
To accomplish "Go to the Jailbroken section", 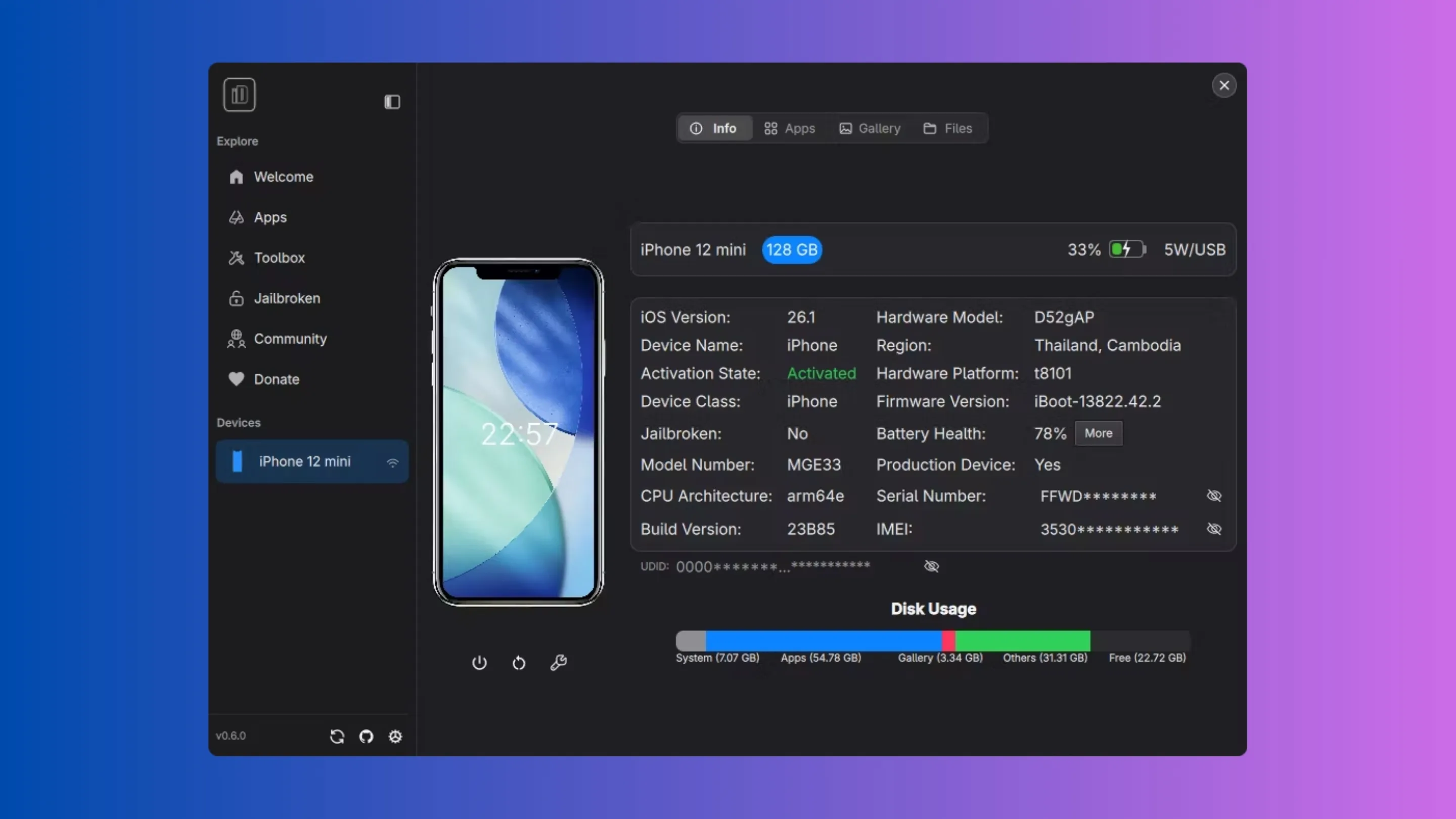I will coord(312,298).
